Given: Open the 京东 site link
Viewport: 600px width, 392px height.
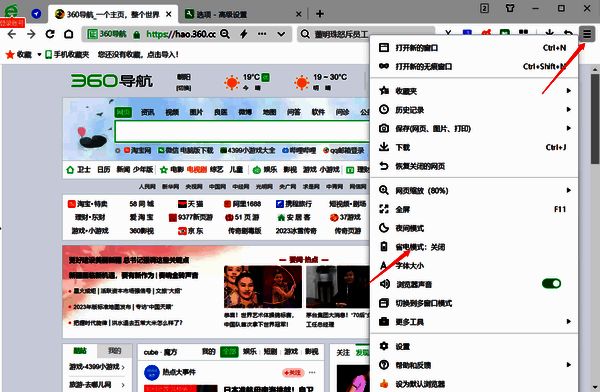Looking at the screenshot, I should [191, 231].
